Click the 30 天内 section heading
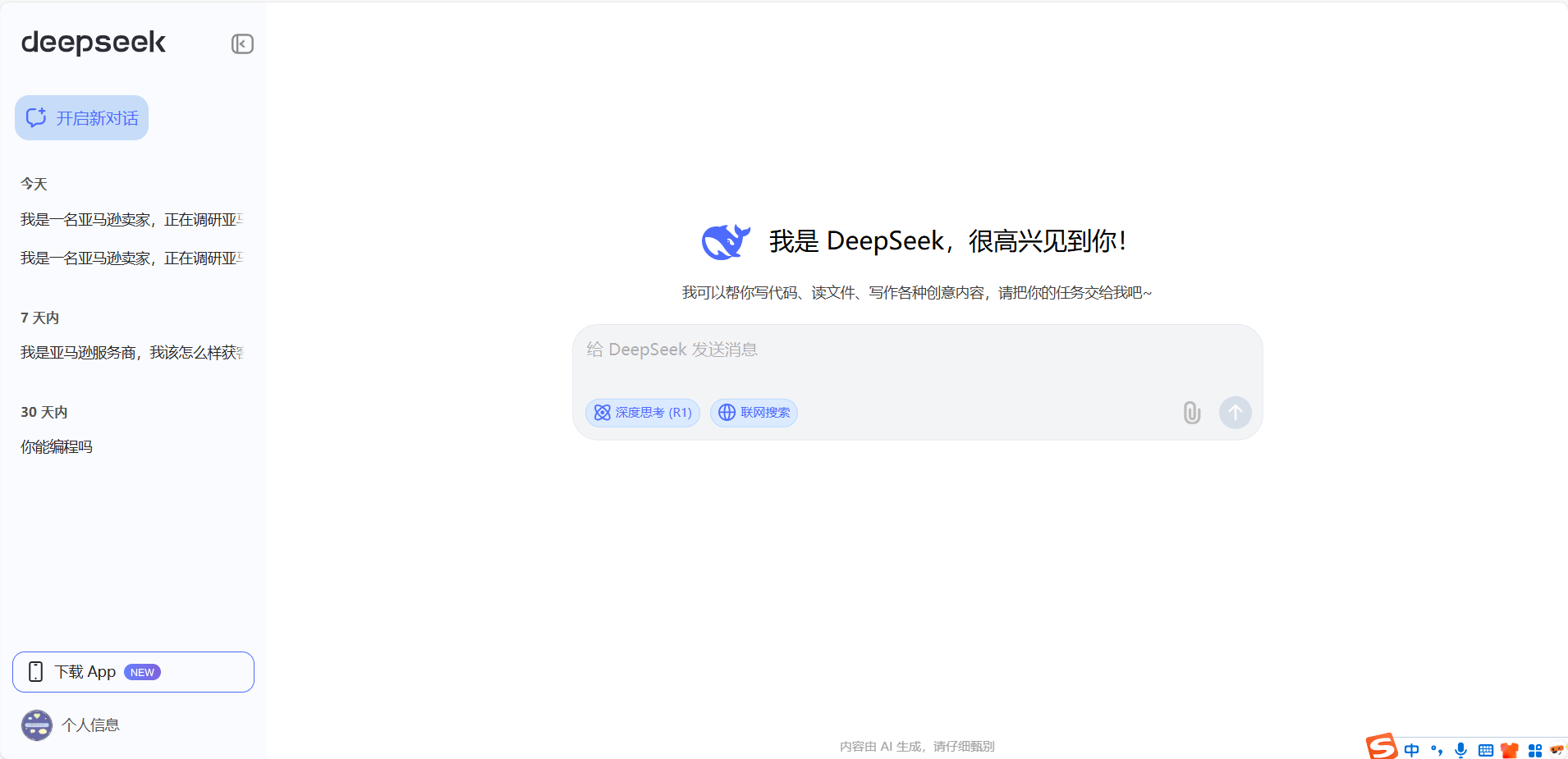1568x759 pixels. point(44,412)
